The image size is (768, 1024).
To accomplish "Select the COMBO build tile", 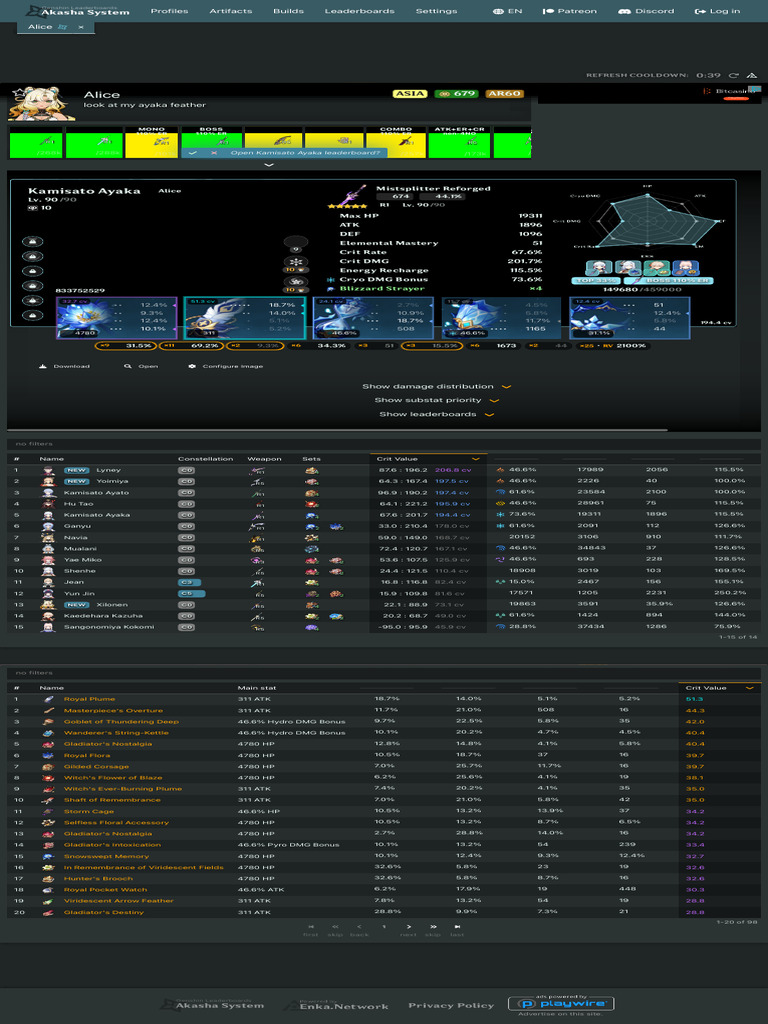I will [x=396, y=142].
